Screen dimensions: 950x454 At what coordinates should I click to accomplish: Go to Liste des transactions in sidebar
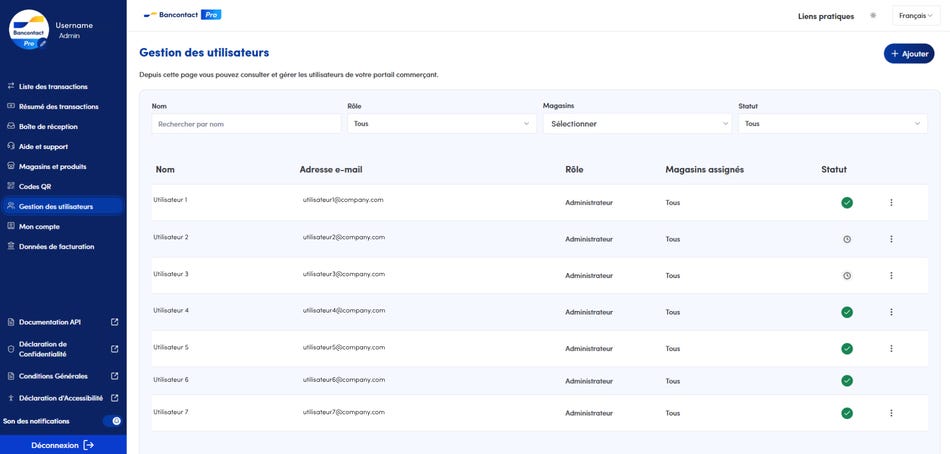(x=53, y=87)
